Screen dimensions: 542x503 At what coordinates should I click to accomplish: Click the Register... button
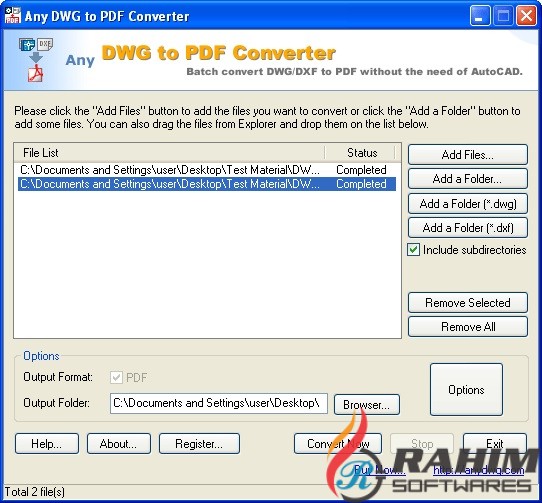(199, 444)
